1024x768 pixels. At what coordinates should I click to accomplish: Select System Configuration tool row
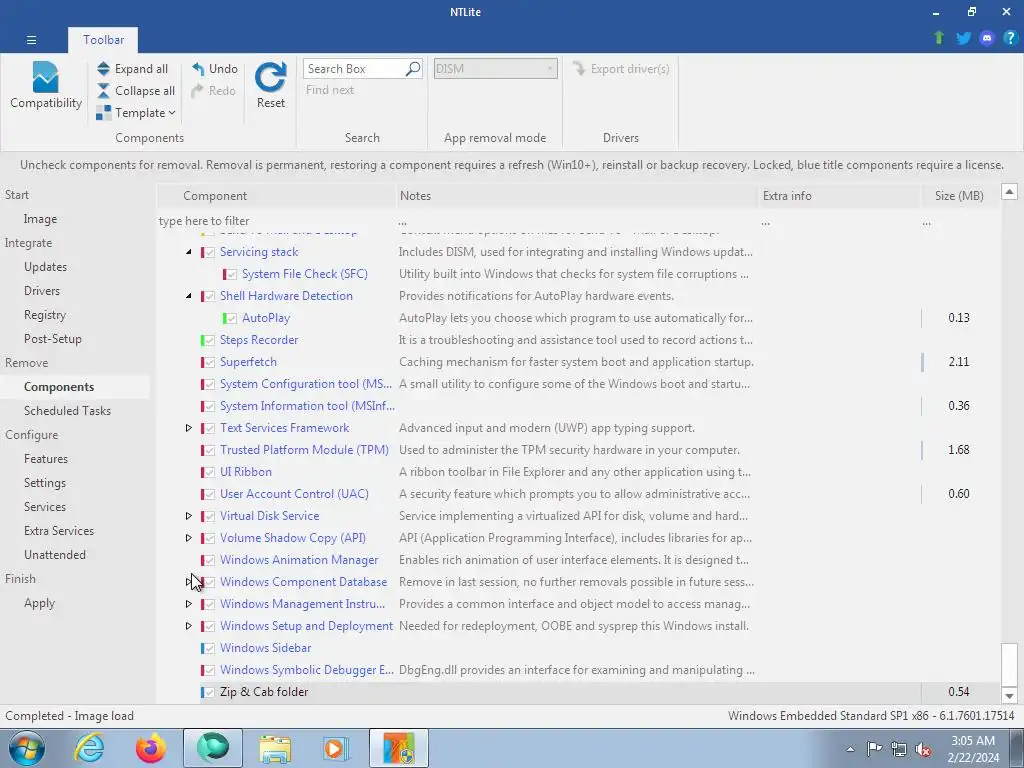coord(578,384)
